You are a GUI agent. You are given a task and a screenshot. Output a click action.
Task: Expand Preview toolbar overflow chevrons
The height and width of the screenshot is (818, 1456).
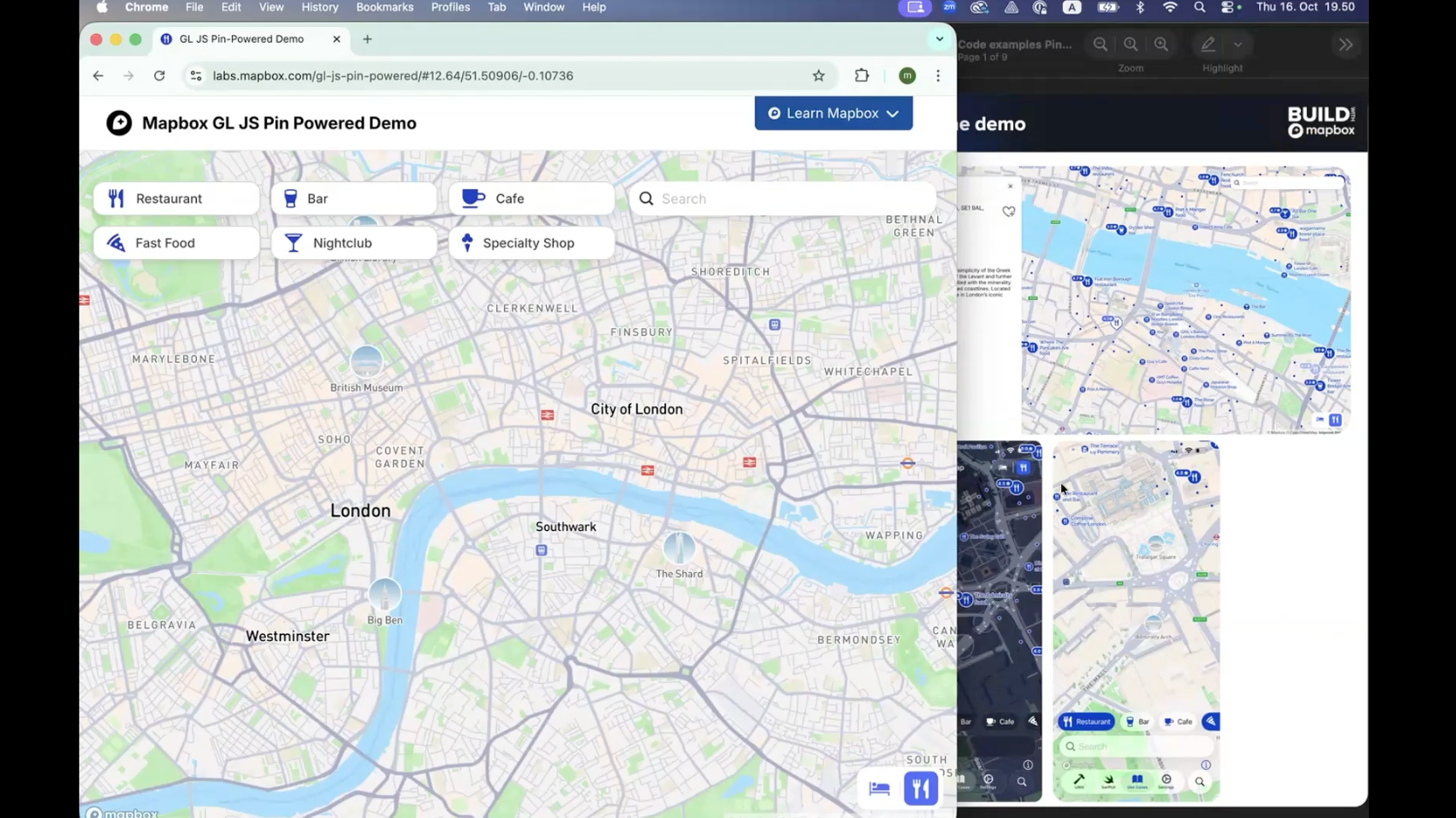click(1346, 44)
